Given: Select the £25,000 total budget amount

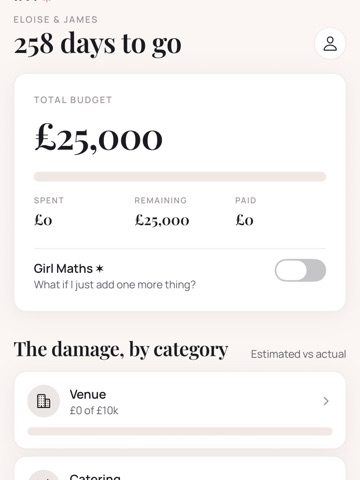Looking at the screenshot, I should coord(99,138).
